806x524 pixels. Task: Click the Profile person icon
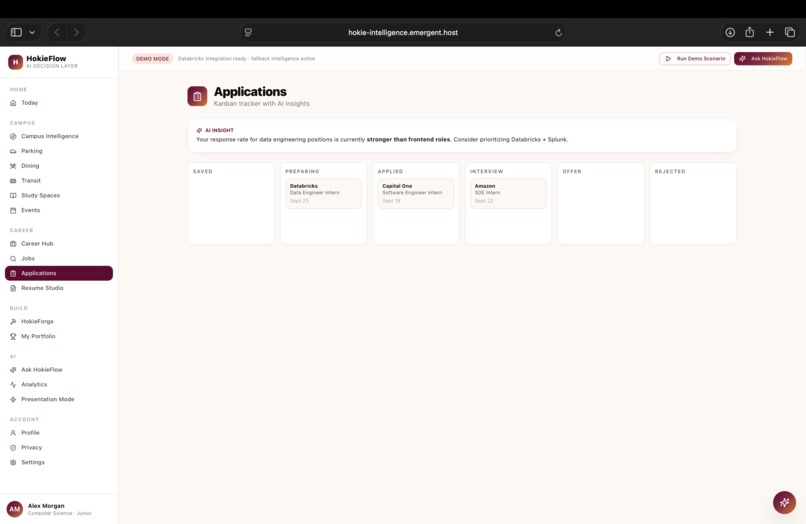tap(13, 433)
